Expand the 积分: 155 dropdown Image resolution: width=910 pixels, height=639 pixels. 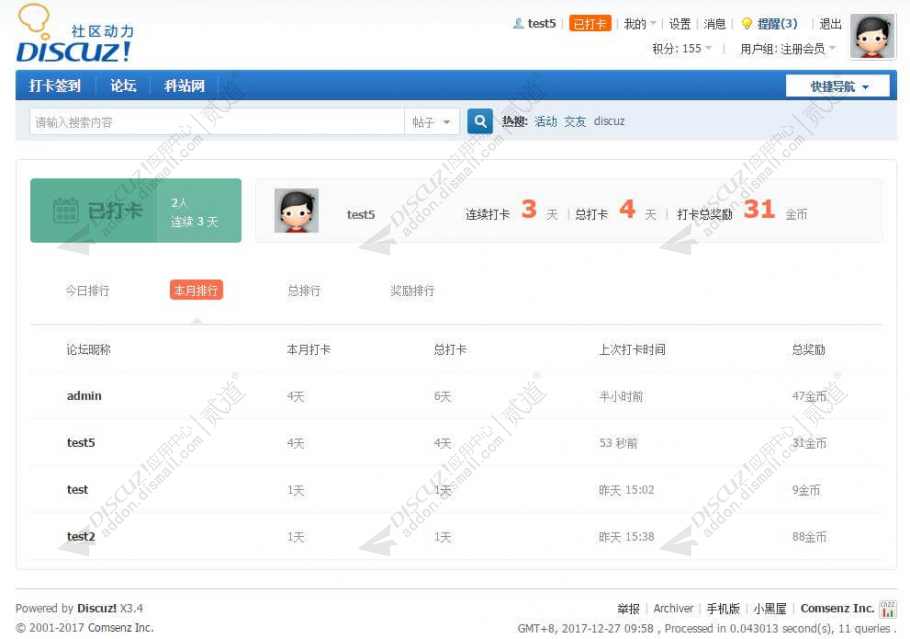click(681, 49)
